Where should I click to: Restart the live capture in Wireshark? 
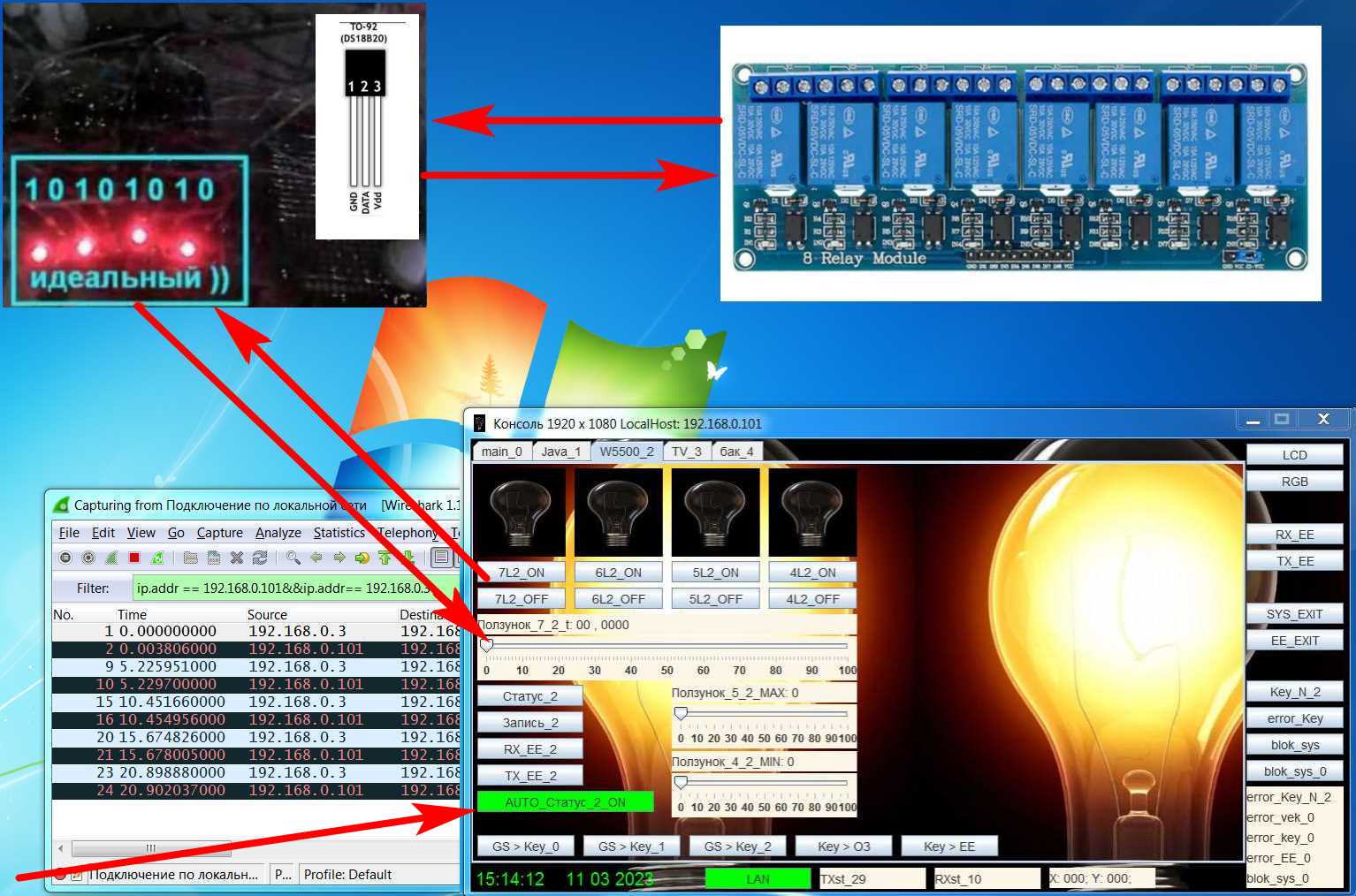coord(157,558)
